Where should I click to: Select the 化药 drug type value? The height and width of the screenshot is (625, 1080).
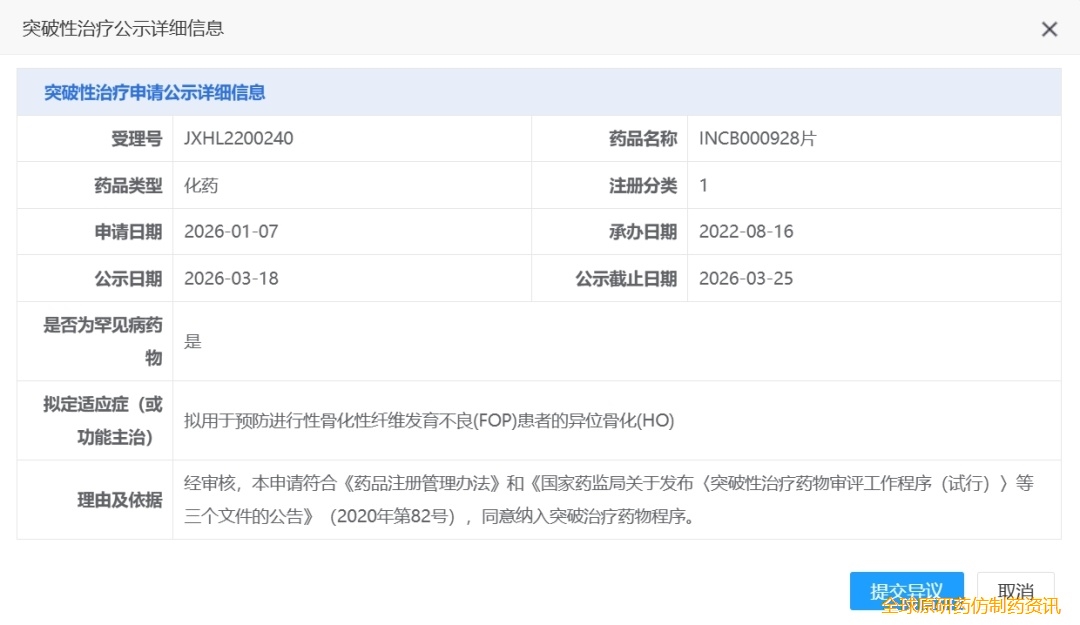click(201, 185)
